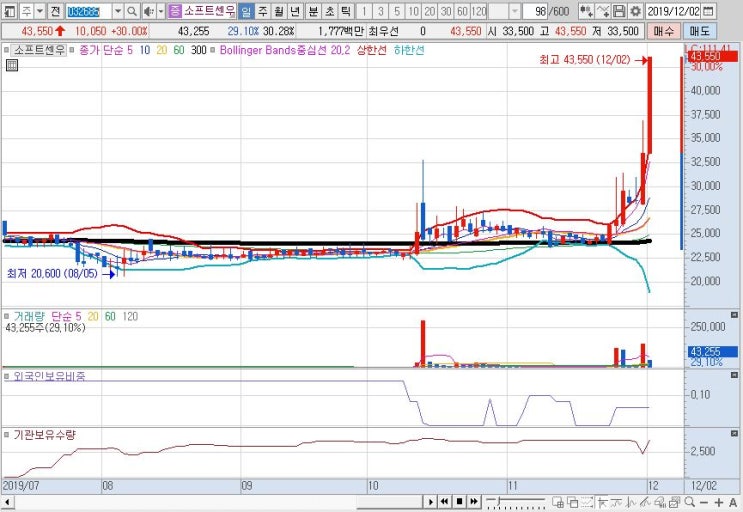Image resolution: width=743 pixels, height=512 pixels.
Task: Open chart settings gear icon
Action: [635, 11]
